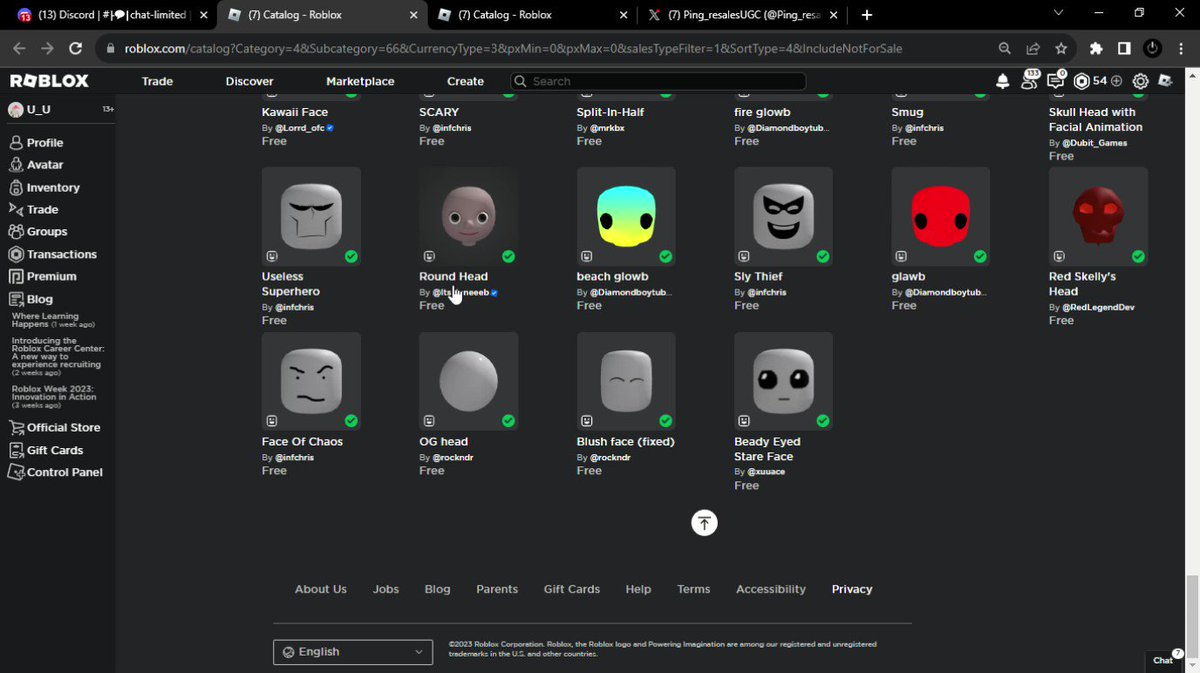Open the Accessibility footer link
This screenshot has width=1200, height=673.
click(771, 589)
